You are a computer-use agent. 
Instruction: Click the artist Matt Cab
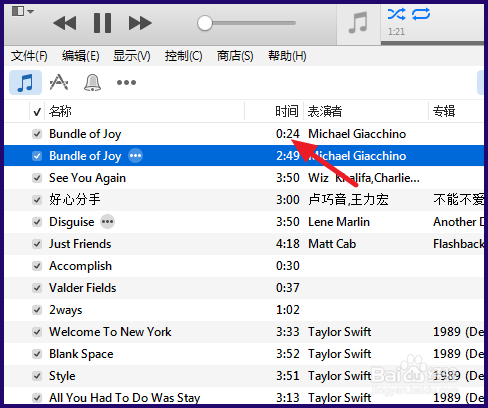click(332, 244)
